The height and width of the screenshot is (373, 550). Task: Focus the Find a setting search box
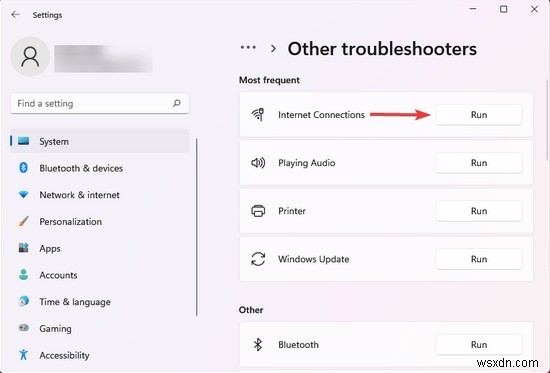pos(100,103)
